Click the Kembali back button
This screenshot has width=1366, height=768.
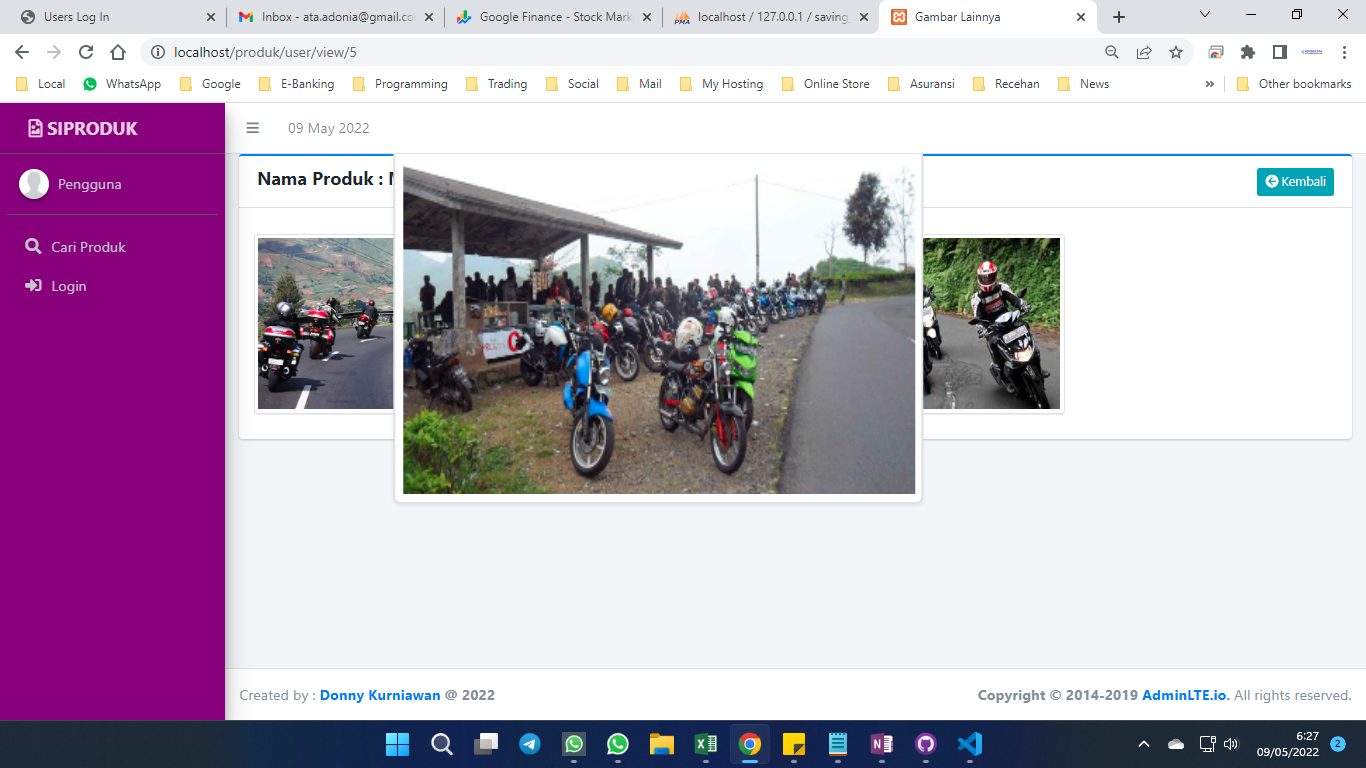pyautogui.click(x=1295, y=182)
